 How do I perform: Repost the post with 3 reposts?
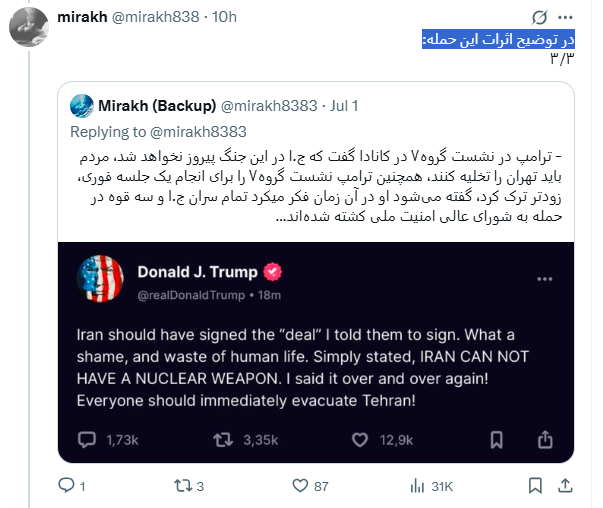point(182,487)
